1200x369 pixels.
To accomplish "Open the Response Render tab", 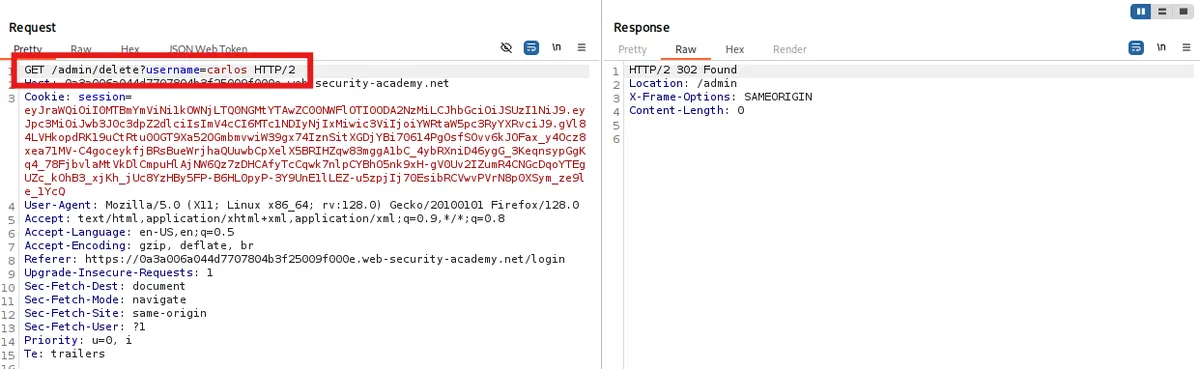I will click(790, 49).
